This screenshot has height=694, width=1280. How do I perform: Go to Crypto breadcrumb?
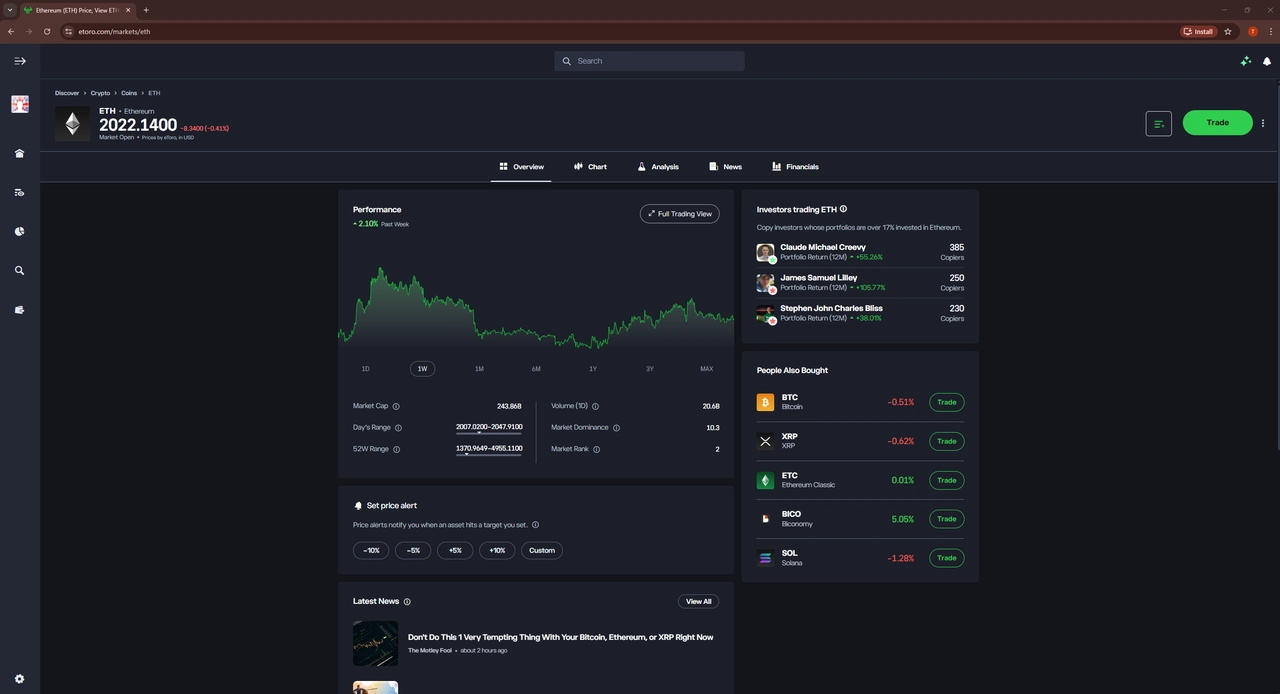pos(100,93)
